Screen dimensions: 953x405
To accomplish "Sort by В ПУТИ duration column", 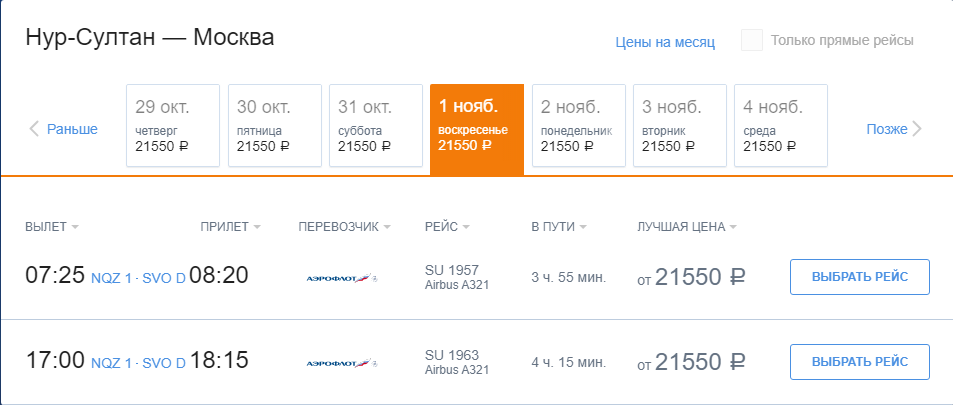I will tap(558, 227).
